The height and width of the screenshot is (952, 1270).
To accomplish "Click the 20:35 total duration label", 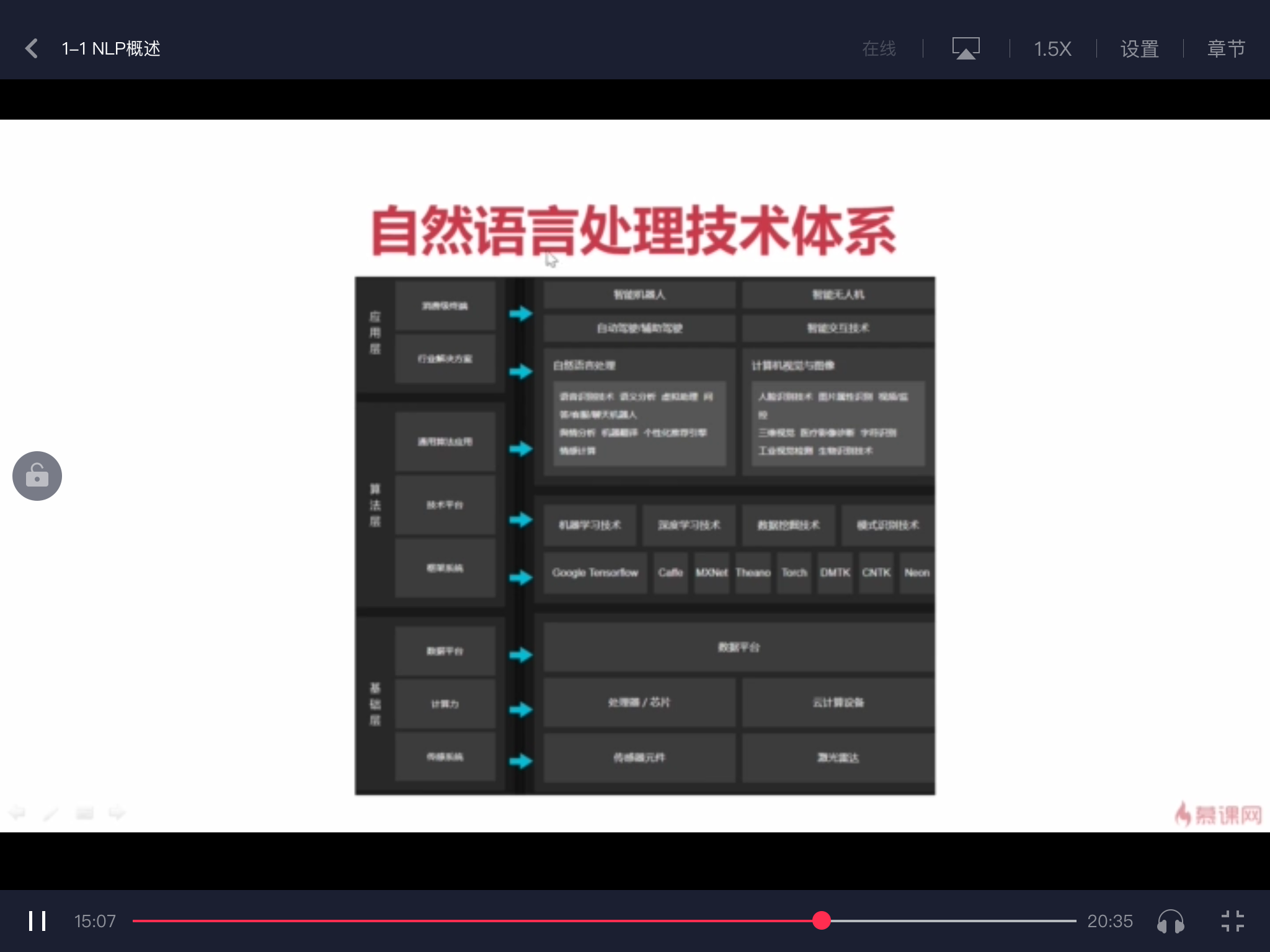I will [x=1109, y=921].
